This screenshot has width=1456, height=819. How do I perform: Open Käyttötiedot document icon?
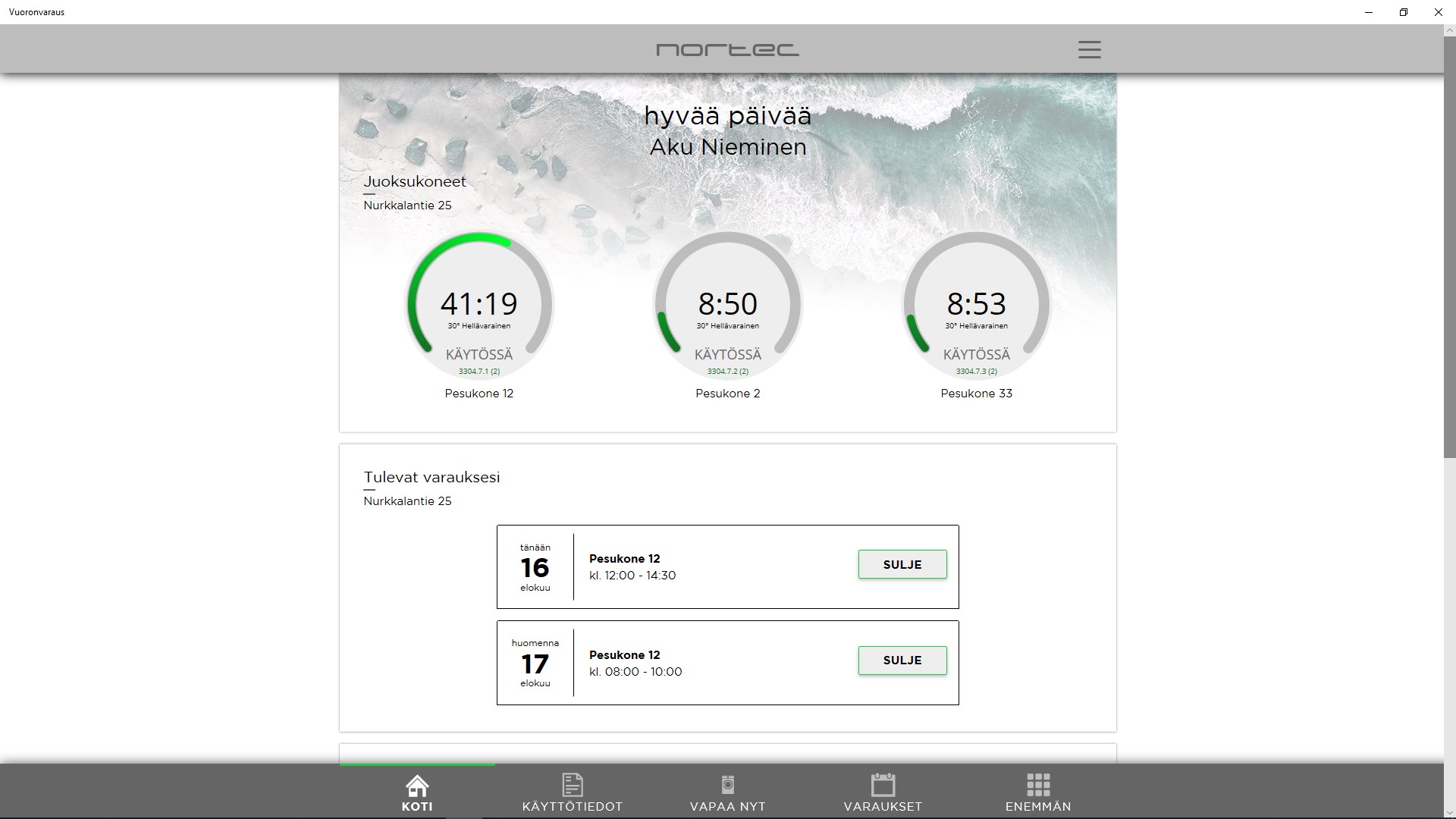tap(572, 785)
